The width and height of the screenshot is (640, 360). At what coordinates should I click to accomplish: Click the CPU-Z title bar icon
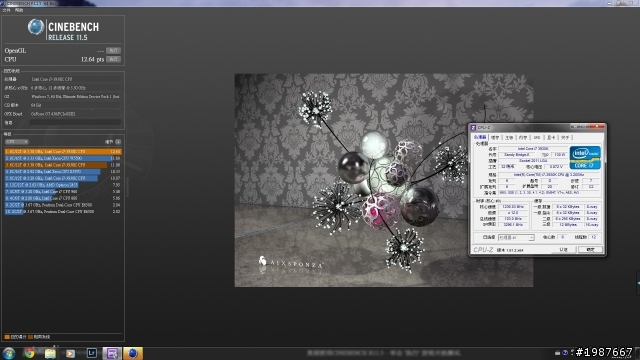(473, 127)
